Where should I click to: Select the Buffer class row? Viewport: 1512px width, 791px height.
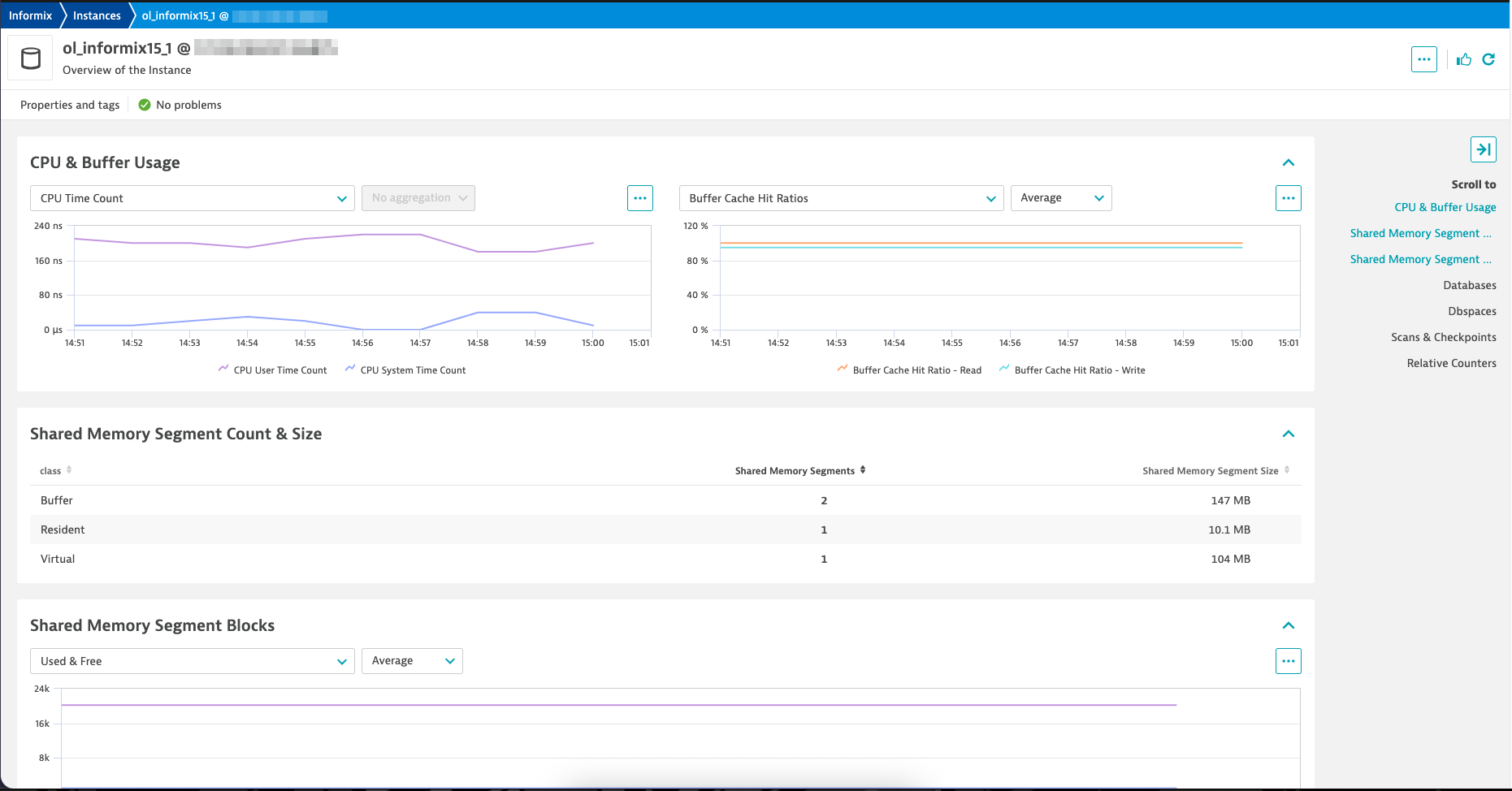665,500
